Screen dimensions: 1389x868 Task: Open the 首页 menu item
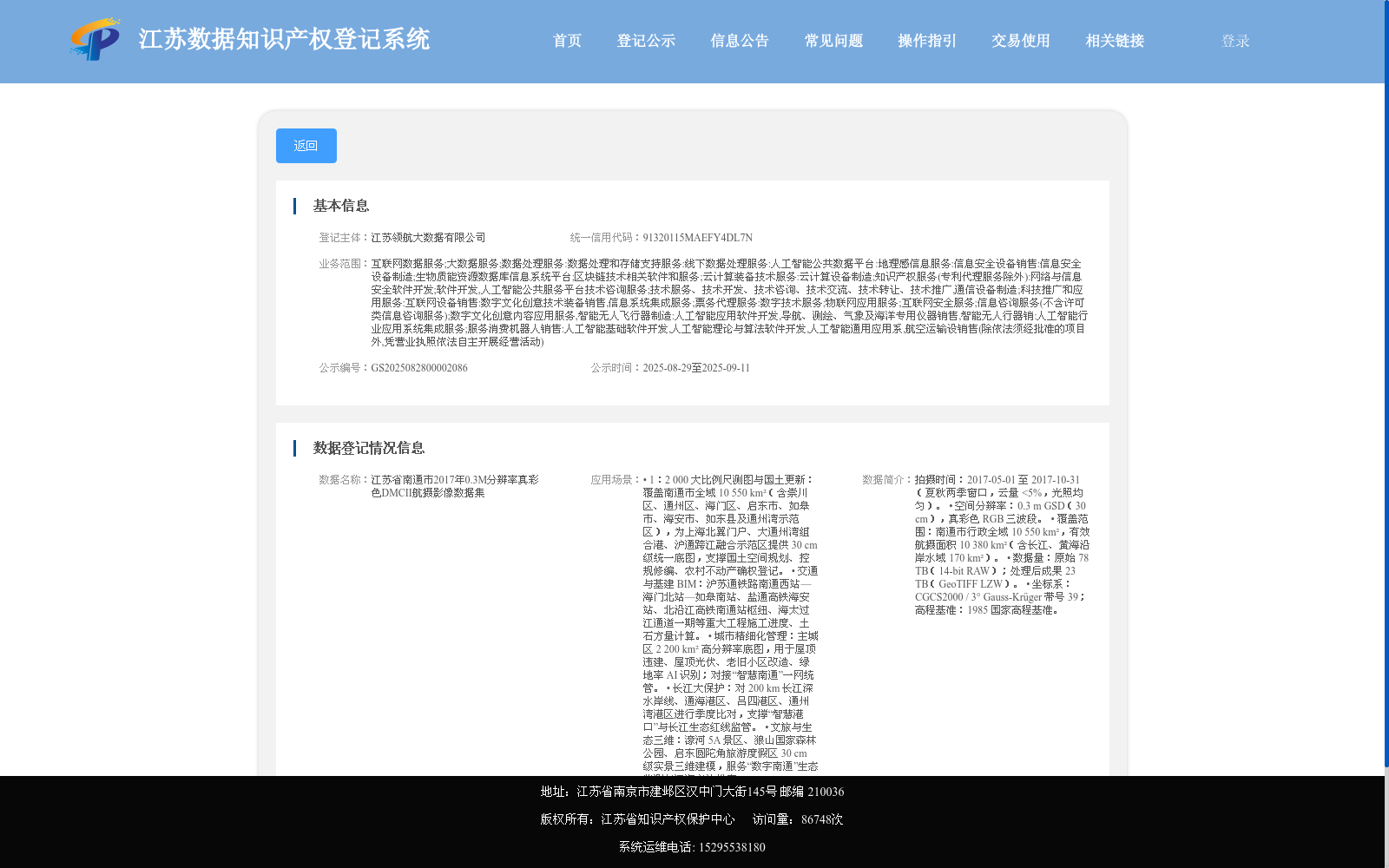567,41
